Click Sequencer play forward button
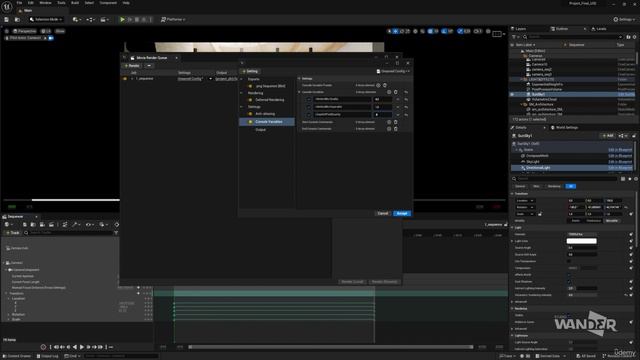The width and height of the screenshot is (640, 360). point(82,347)
